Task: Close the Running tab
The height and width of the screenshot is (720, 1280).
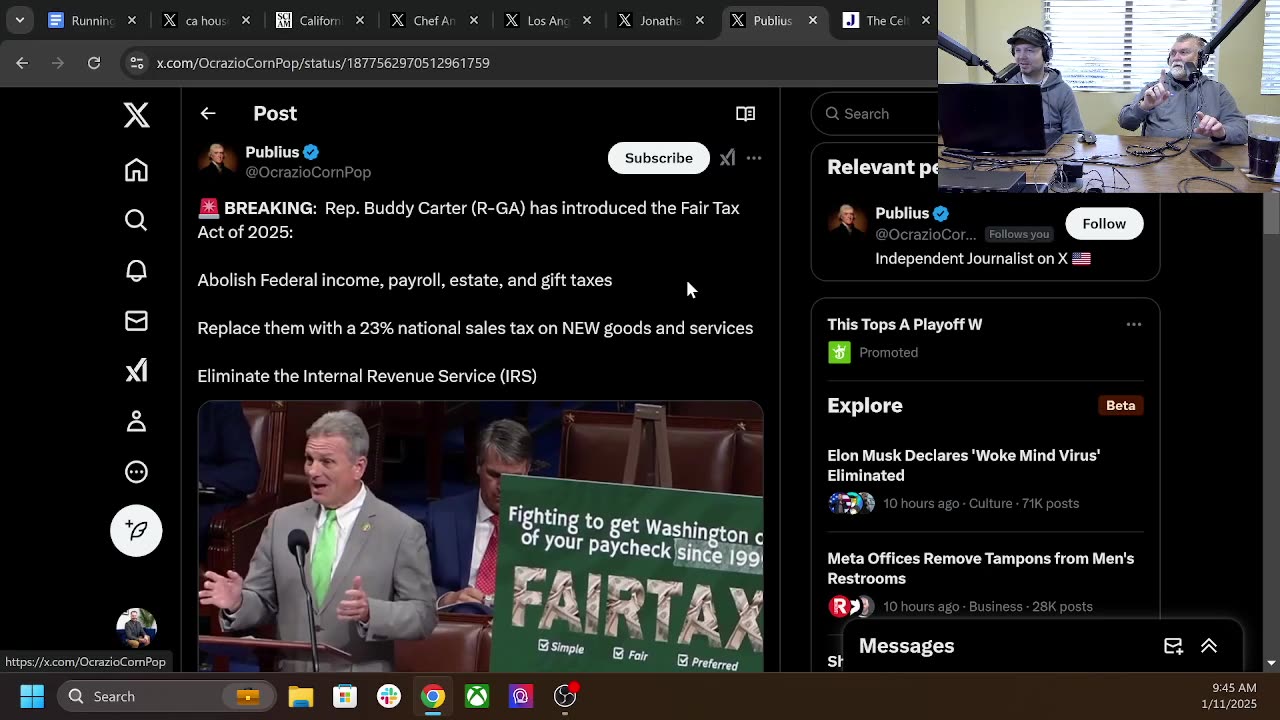Action: coord(131,20)
